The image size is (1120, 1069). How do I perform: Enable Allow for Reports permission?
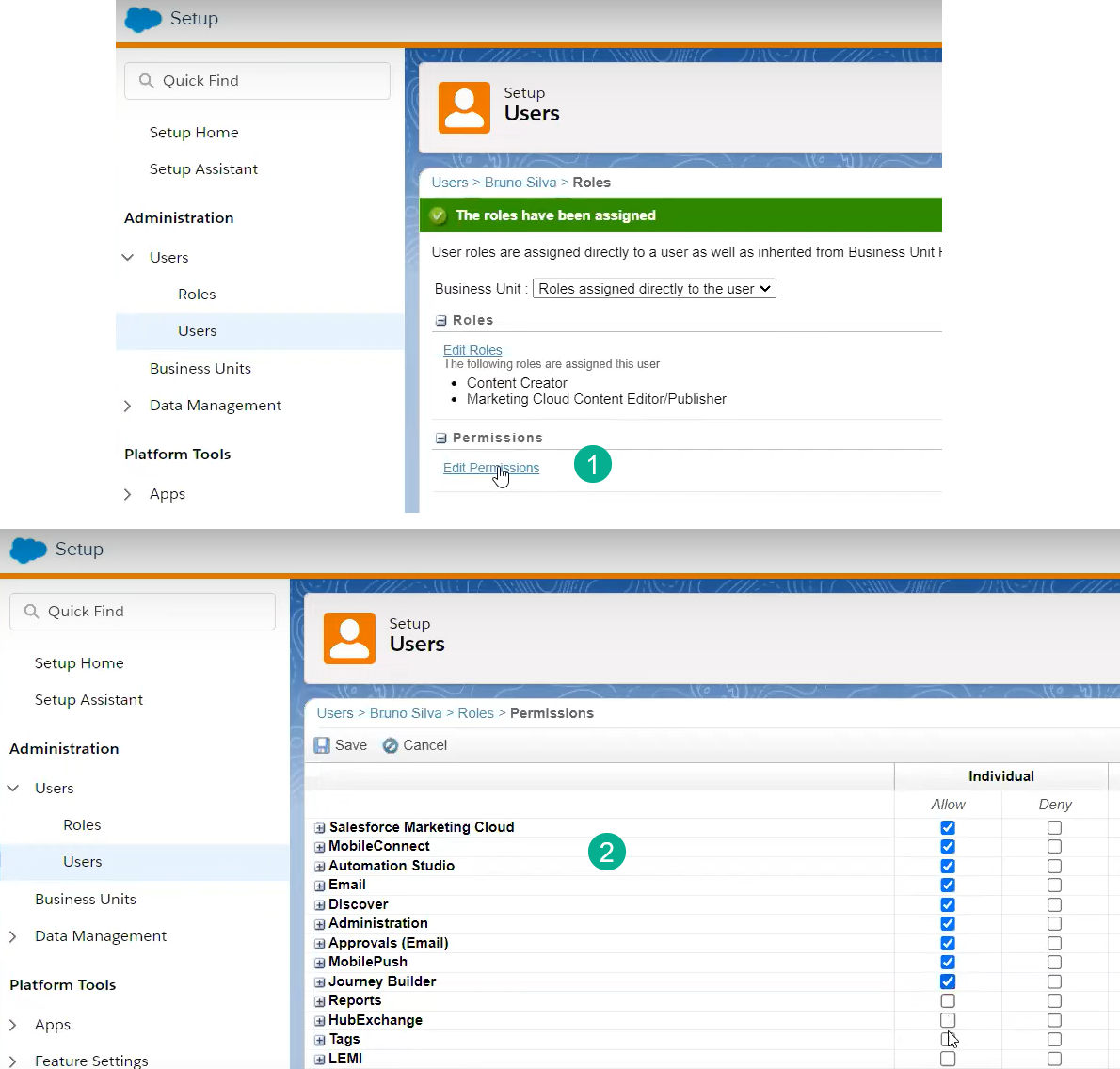coord(947,1000)
